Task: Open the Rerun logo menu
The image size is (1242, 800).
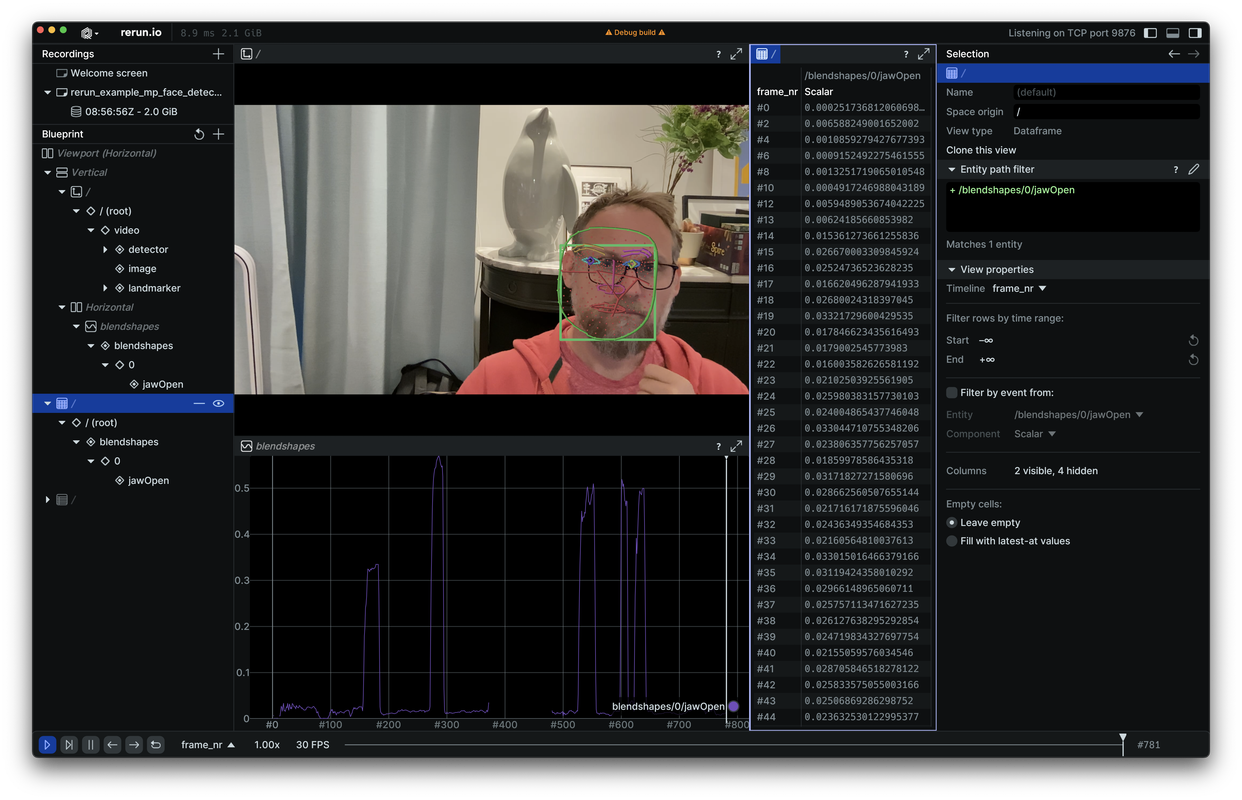Action: coord(89,32)
